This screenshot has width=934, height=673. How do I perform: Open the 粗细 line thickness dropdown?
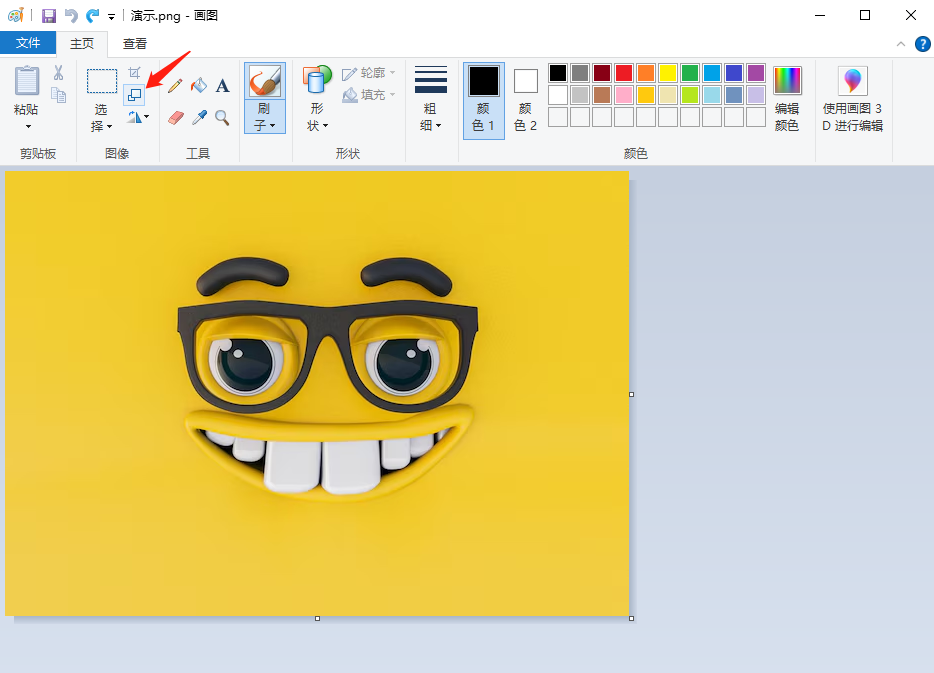[x=431, y=118]
